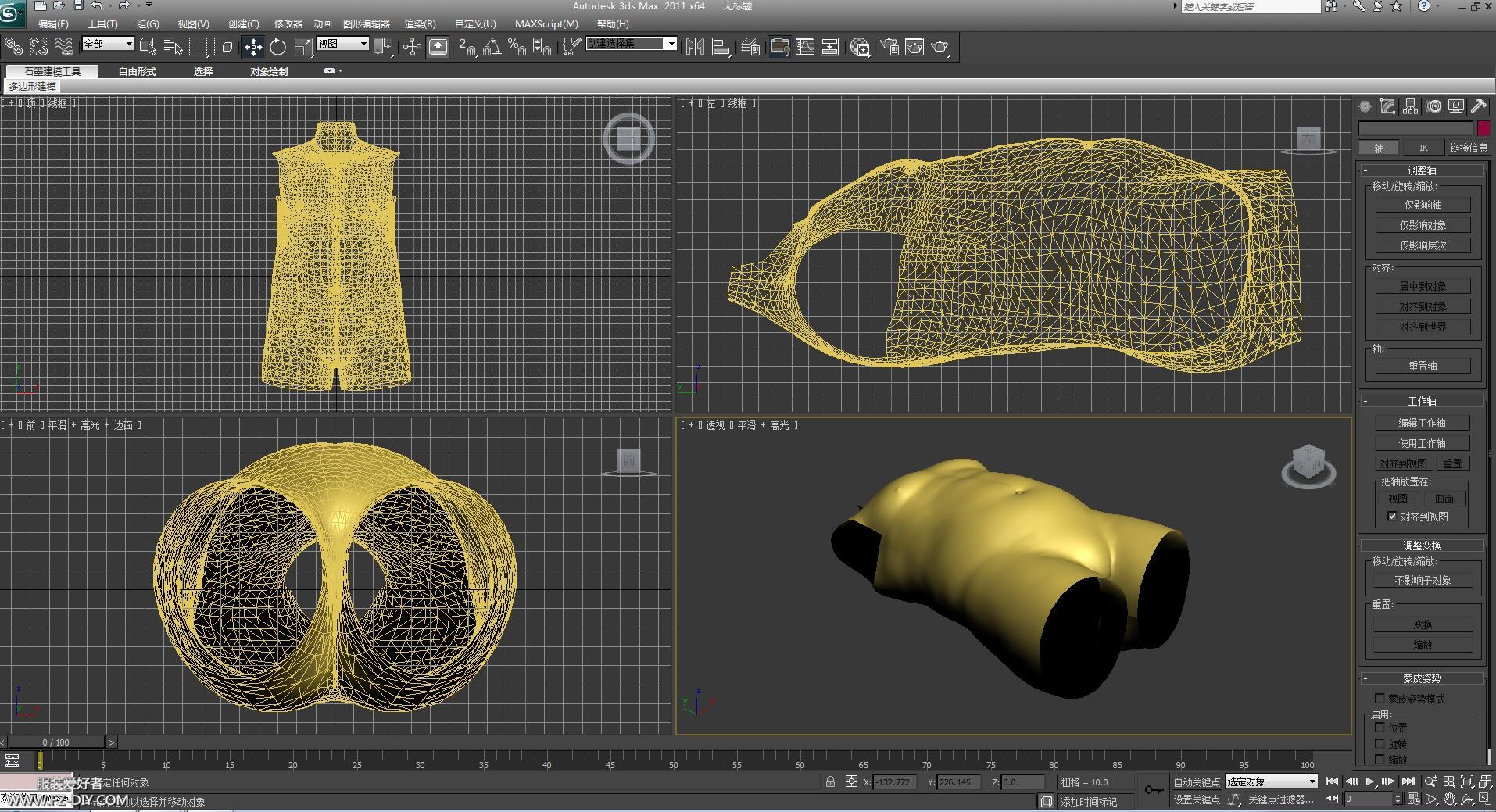Collapse the 调整变换 rollout
The image size is (1496, 812).
pos(1422,546)
